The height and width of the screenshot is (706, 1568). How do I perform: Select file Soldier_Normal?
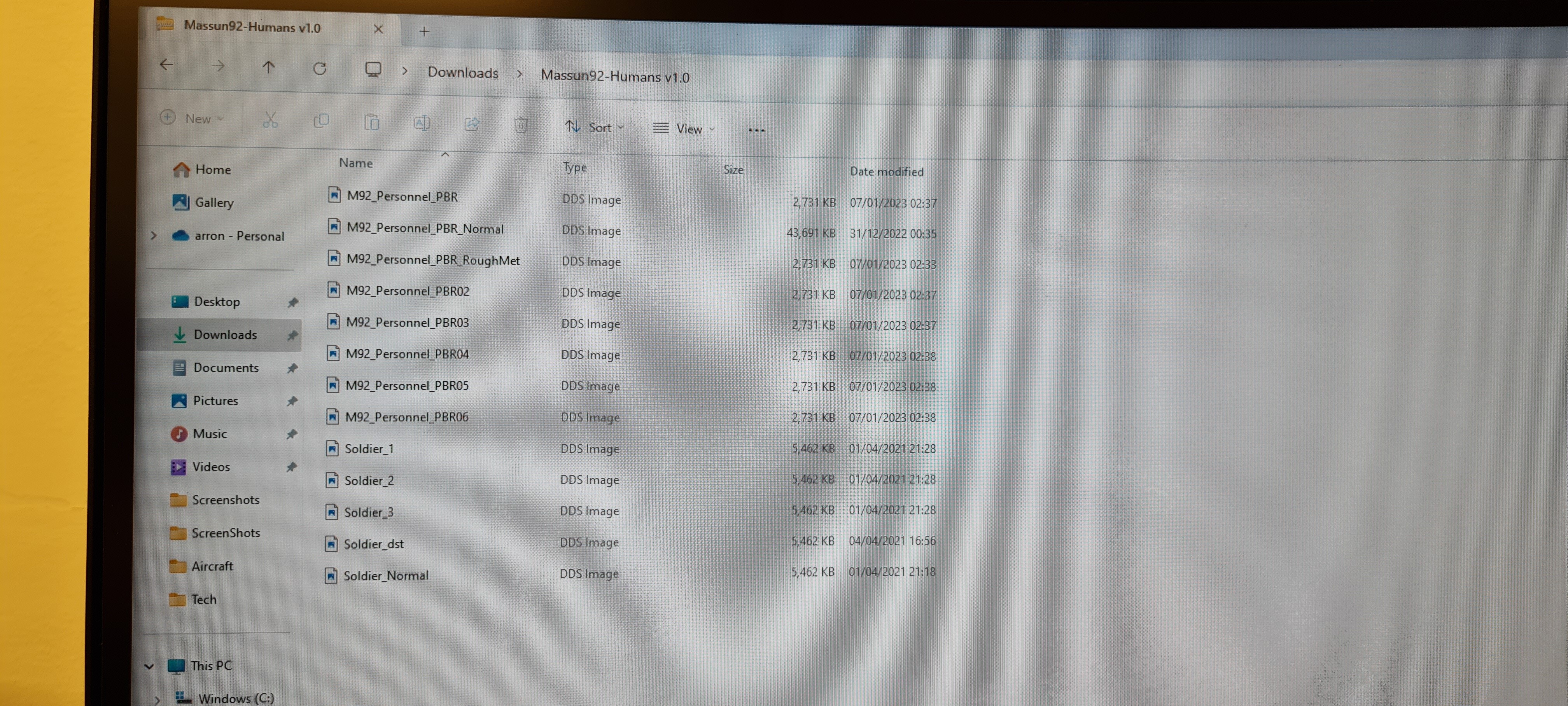tap(377, 576)
